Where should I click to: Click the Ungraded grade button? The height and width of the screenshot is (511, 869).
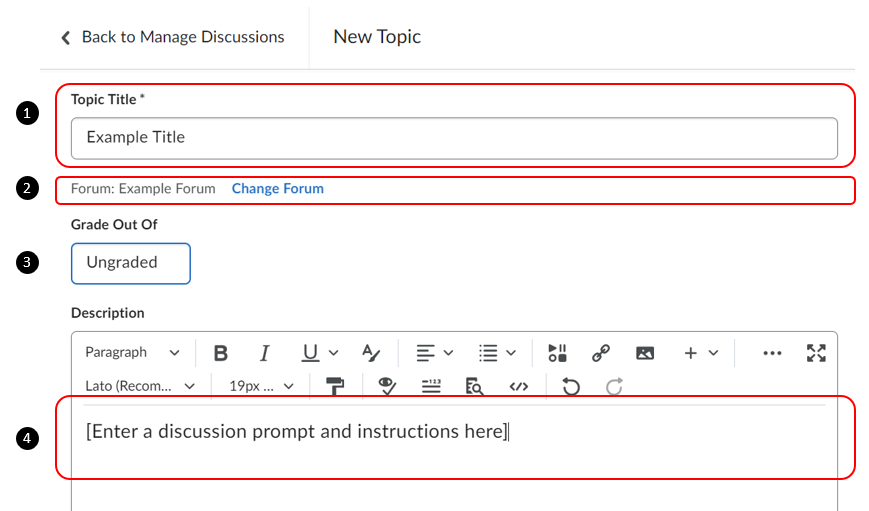(131, 263)
